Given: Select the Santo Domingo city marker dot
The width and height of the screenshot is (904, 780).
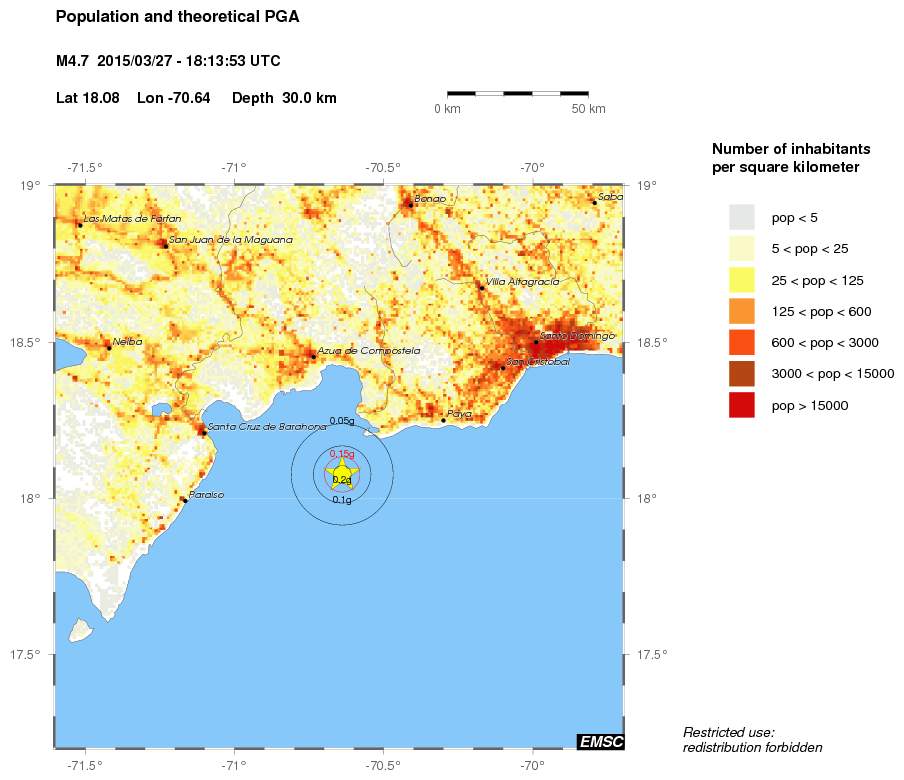Looking at the screenshot, I should point(536,342).
